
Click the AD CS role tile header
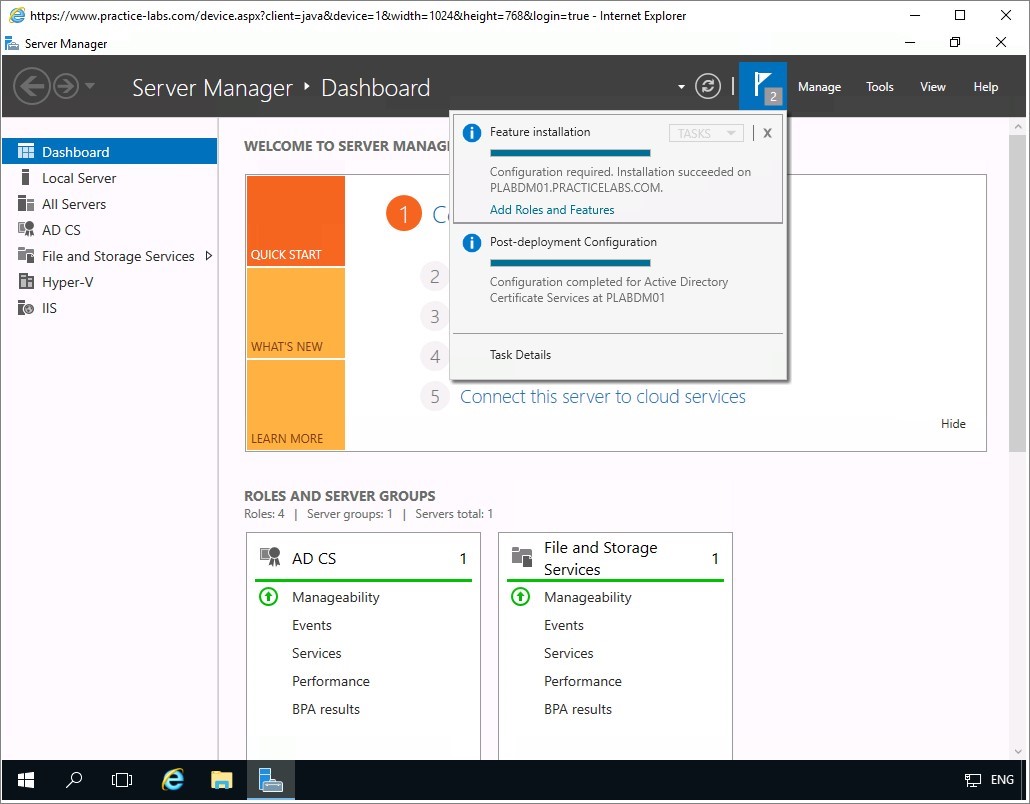coord(363,558)
